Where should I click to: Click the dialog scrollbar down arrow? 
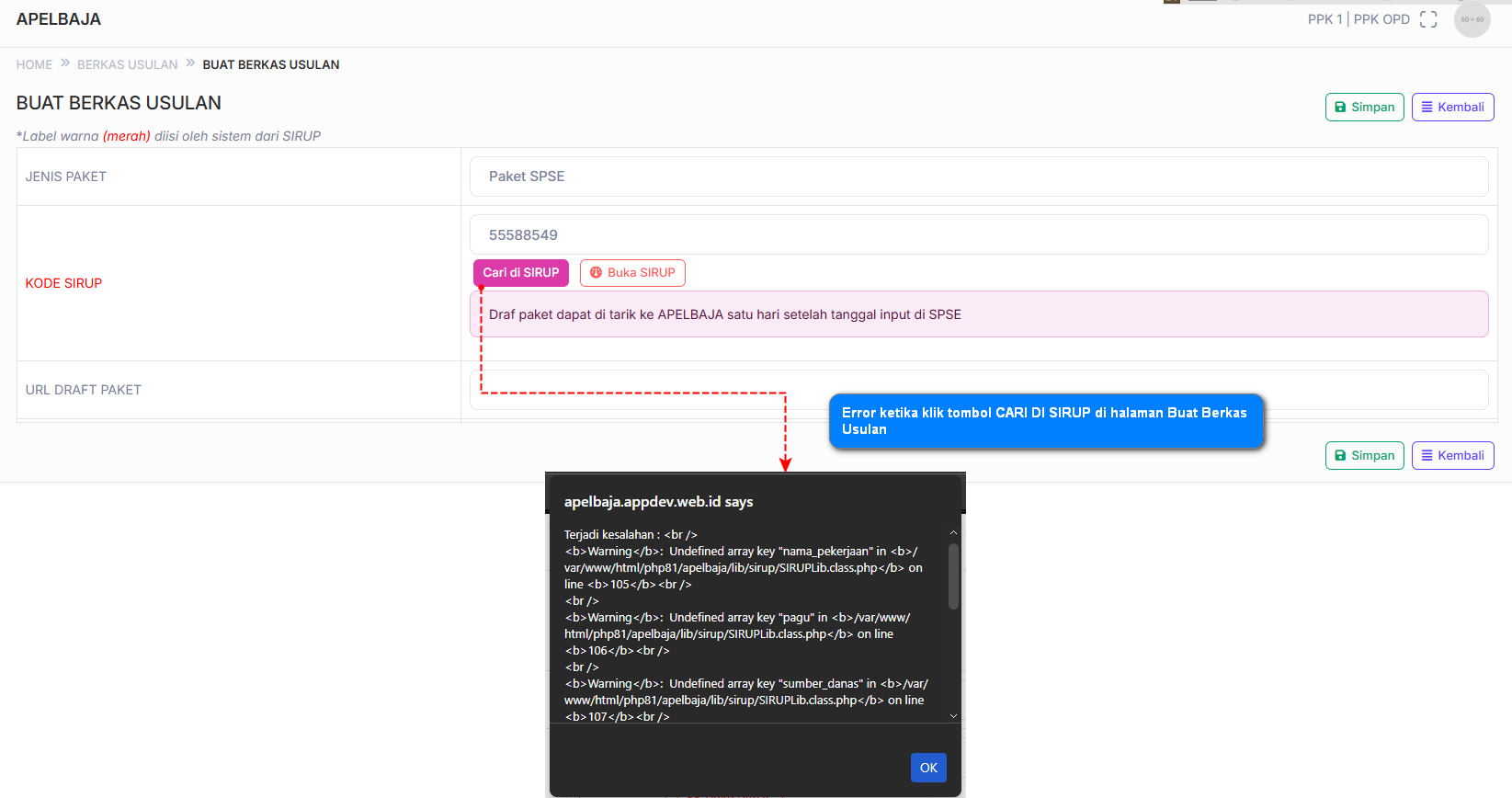[953, 715]
